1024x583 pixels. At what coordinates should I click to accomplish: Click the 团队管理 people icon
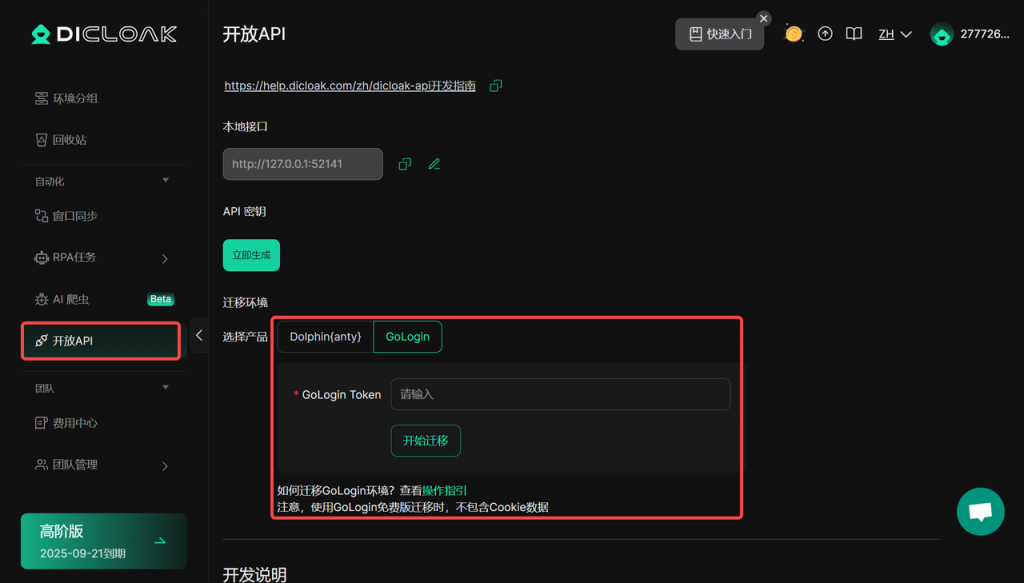pyautogui.click(x=41, y=465)
